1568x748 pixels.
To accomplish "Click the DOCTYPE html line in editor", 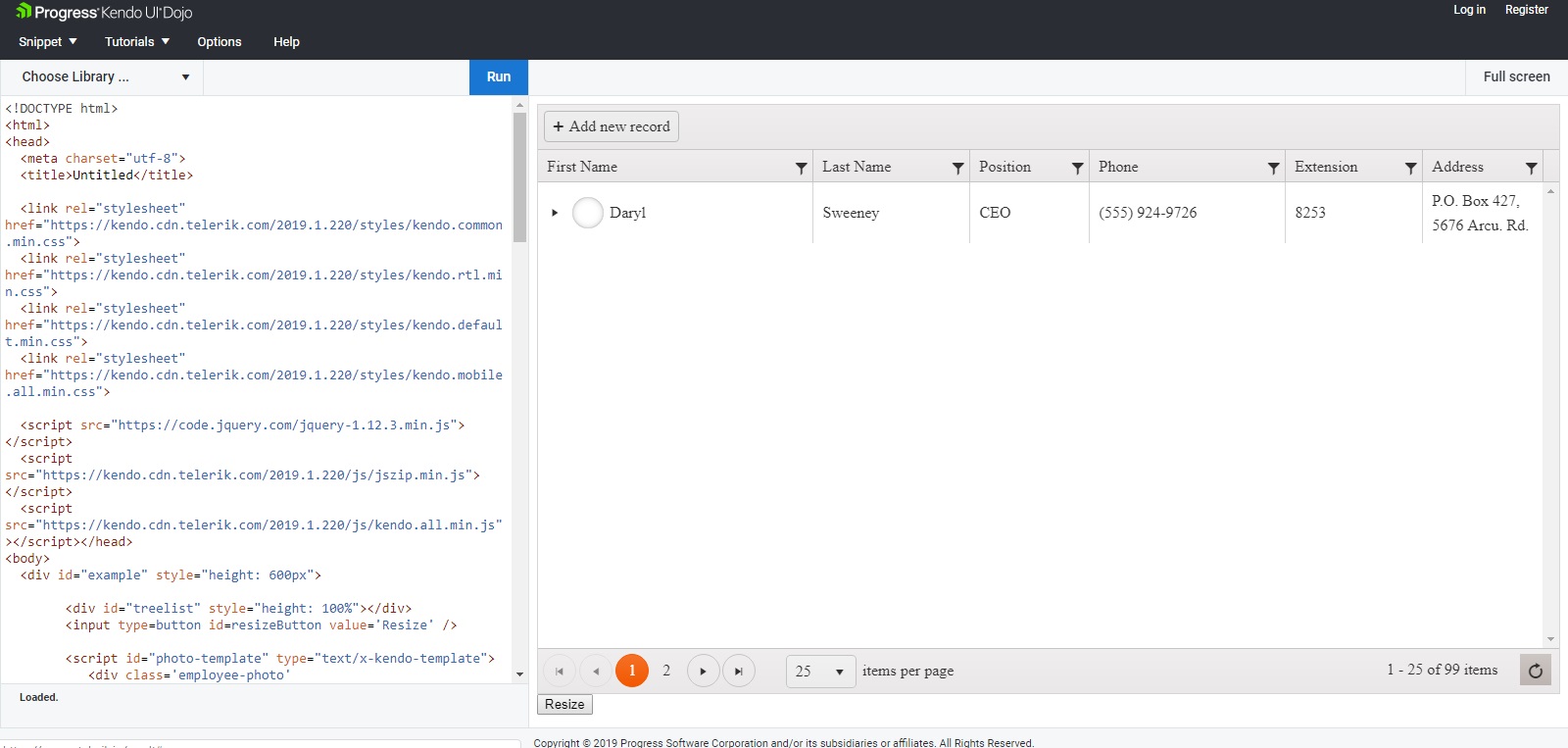I will (x=62, y=109).
